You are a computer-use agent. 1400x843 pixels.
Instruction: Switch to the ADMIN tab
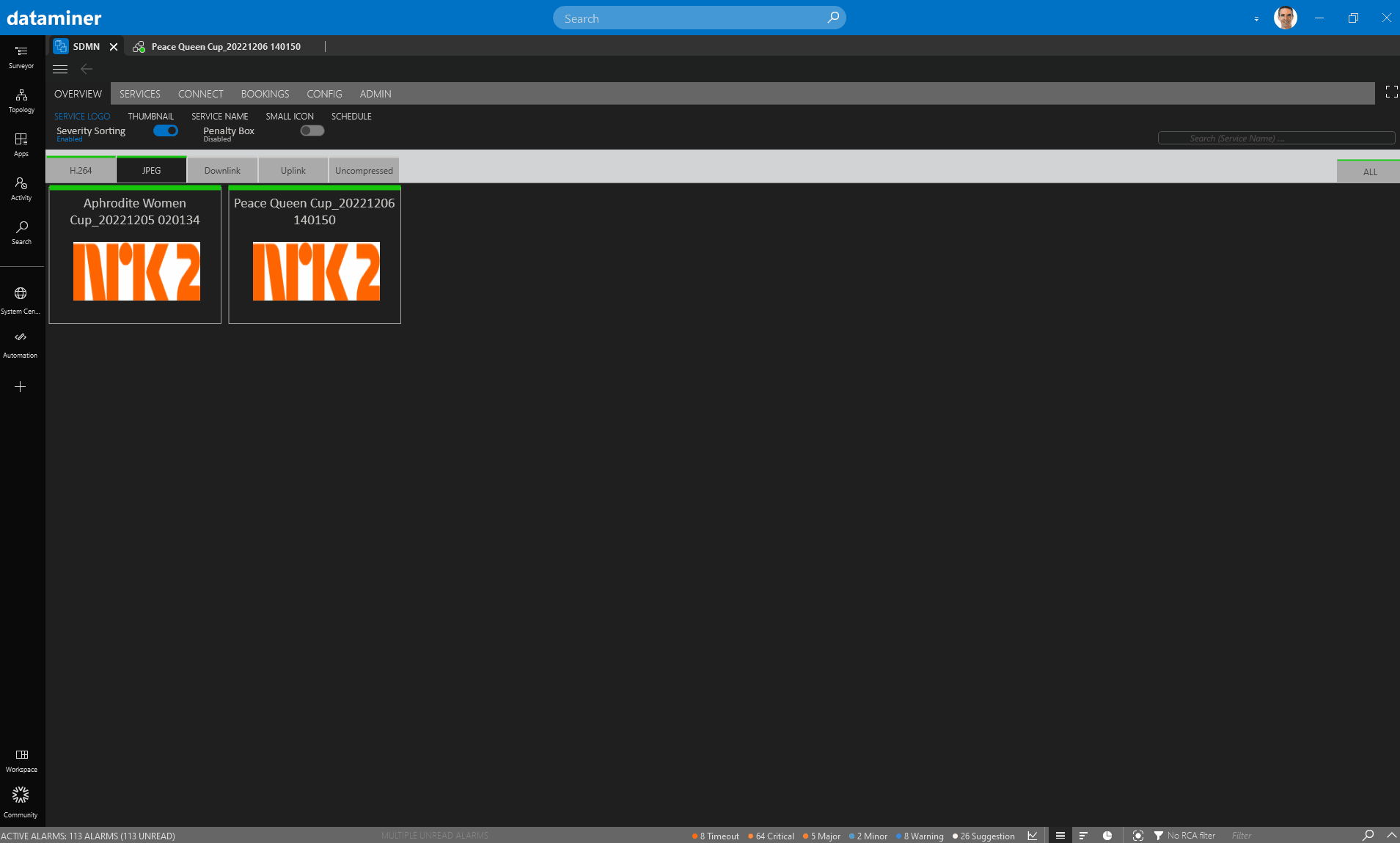(375, 94)
